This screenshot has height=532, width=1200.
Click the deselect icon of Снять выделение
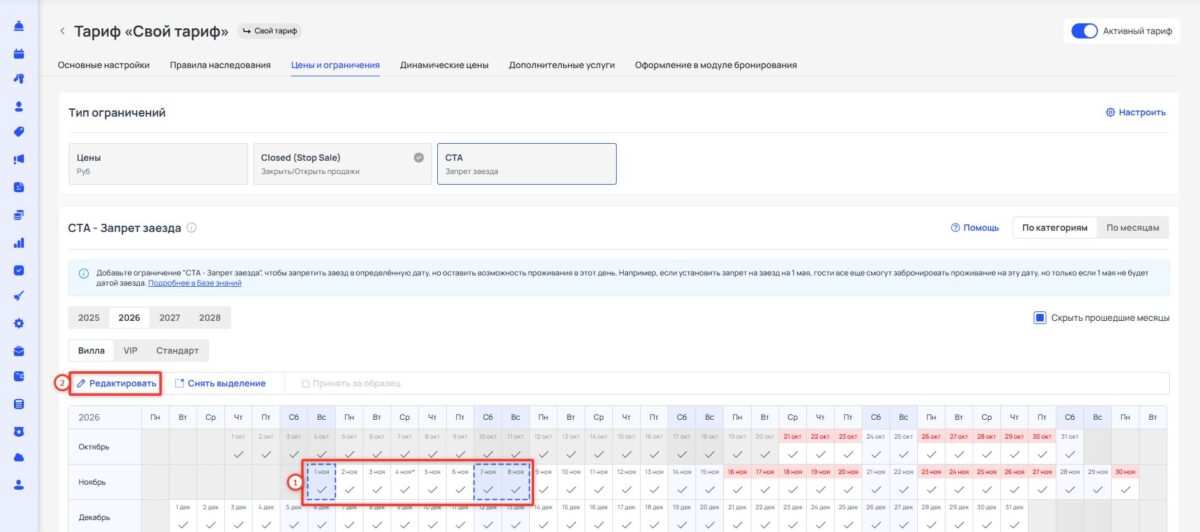(180, 383)
